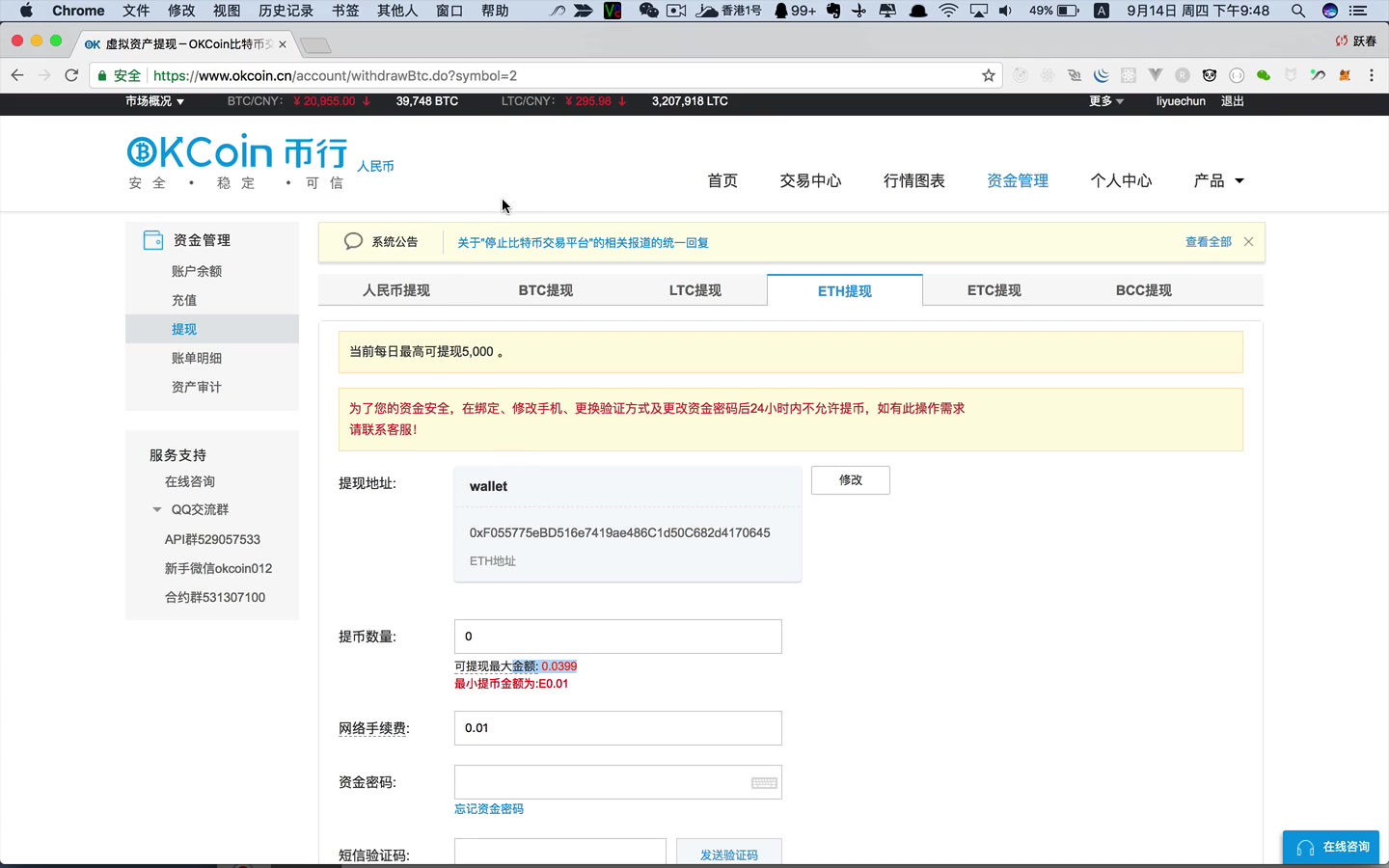
Task: Click the gray R circle extension
Action: pyautogui.click(x=1183, y=75)
